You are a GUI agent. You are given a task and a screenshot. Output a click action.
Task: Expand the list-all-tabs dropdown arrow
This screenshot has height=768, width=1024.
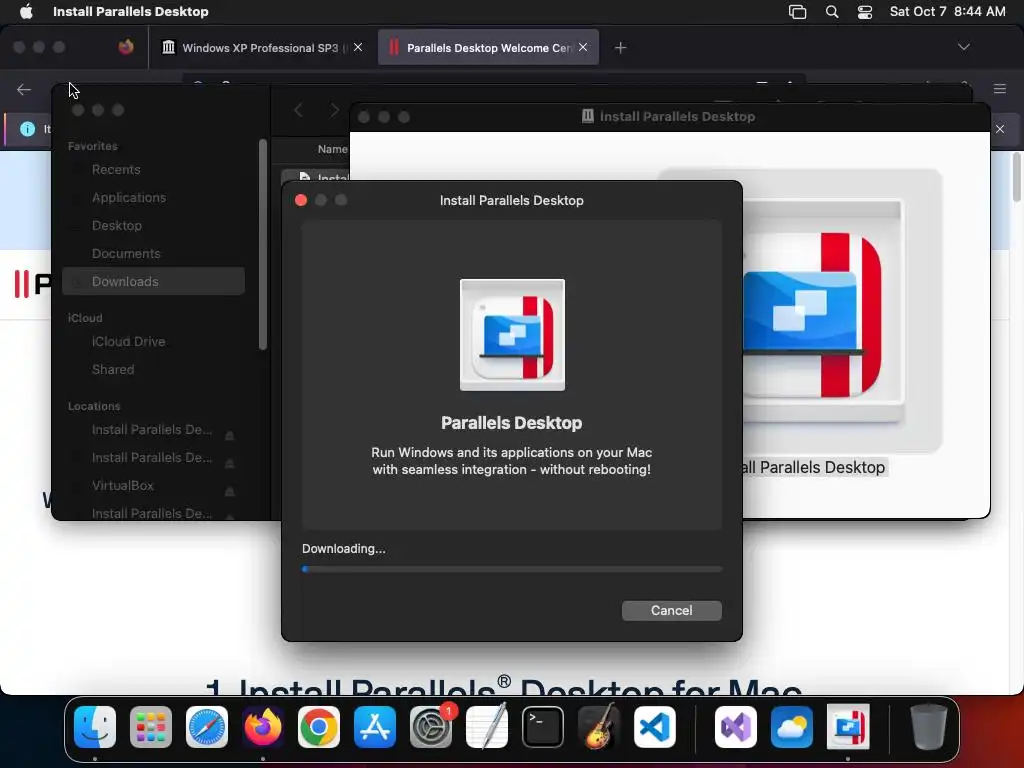click(x=964, y=47)
